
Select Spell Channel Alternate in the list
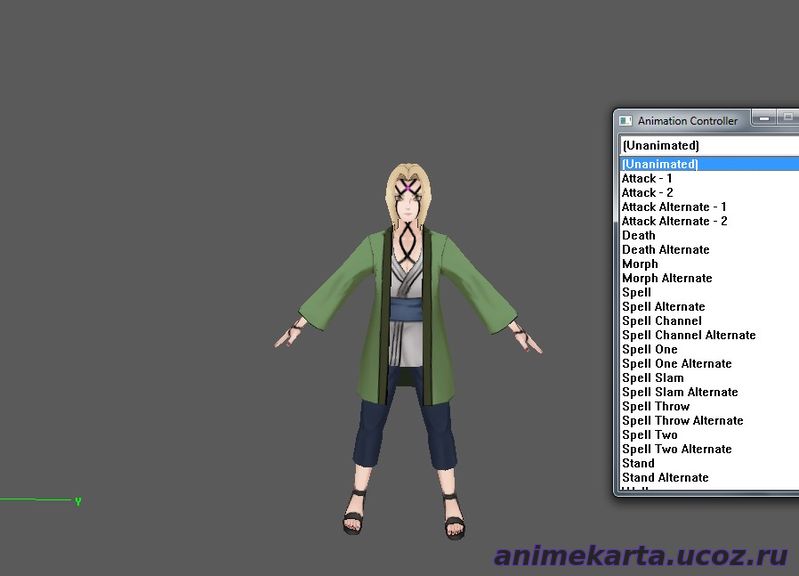coord(709,335)
